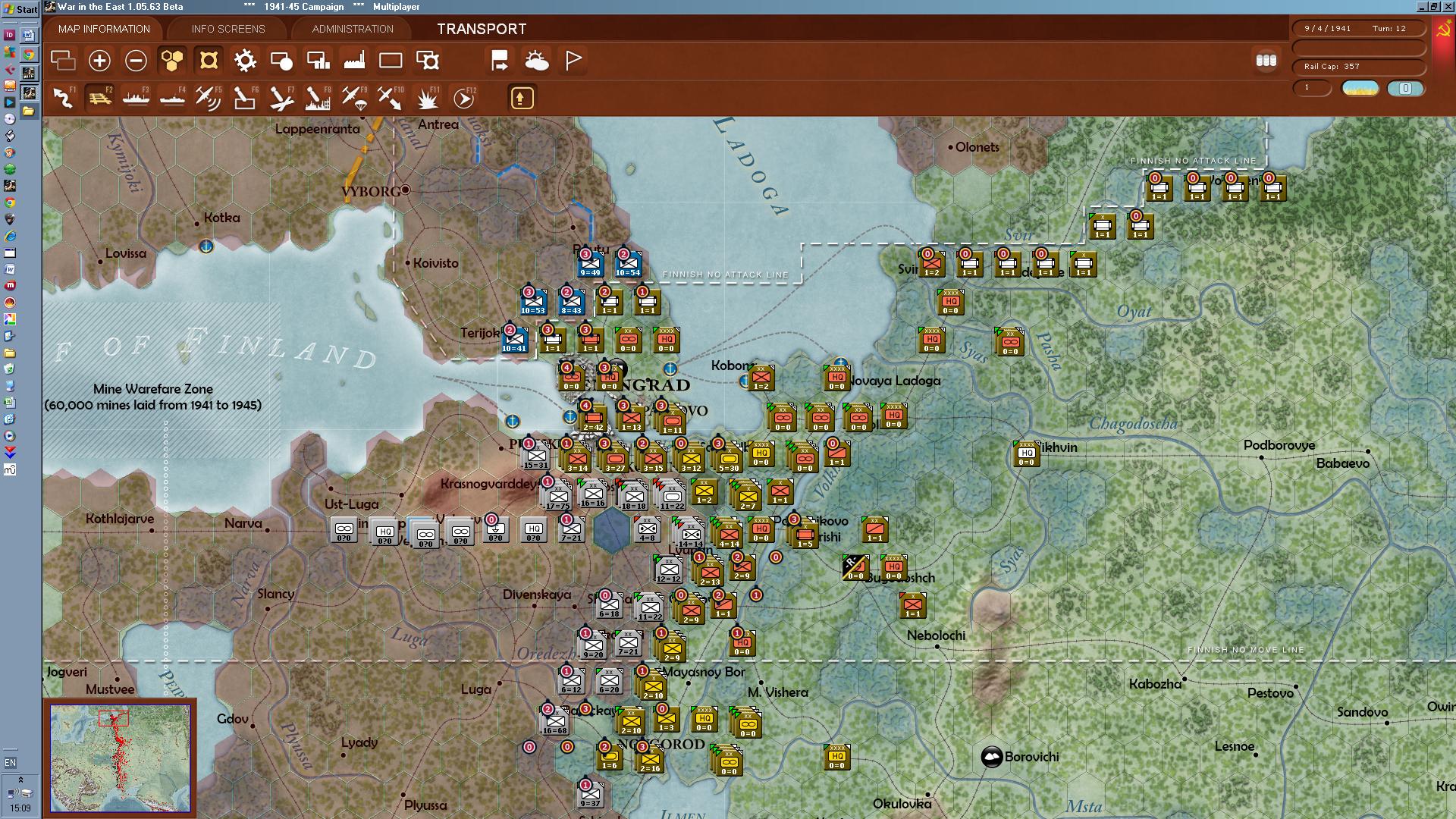
Task: Select the Finnish unit 8=43
Action: pos(571,302)
